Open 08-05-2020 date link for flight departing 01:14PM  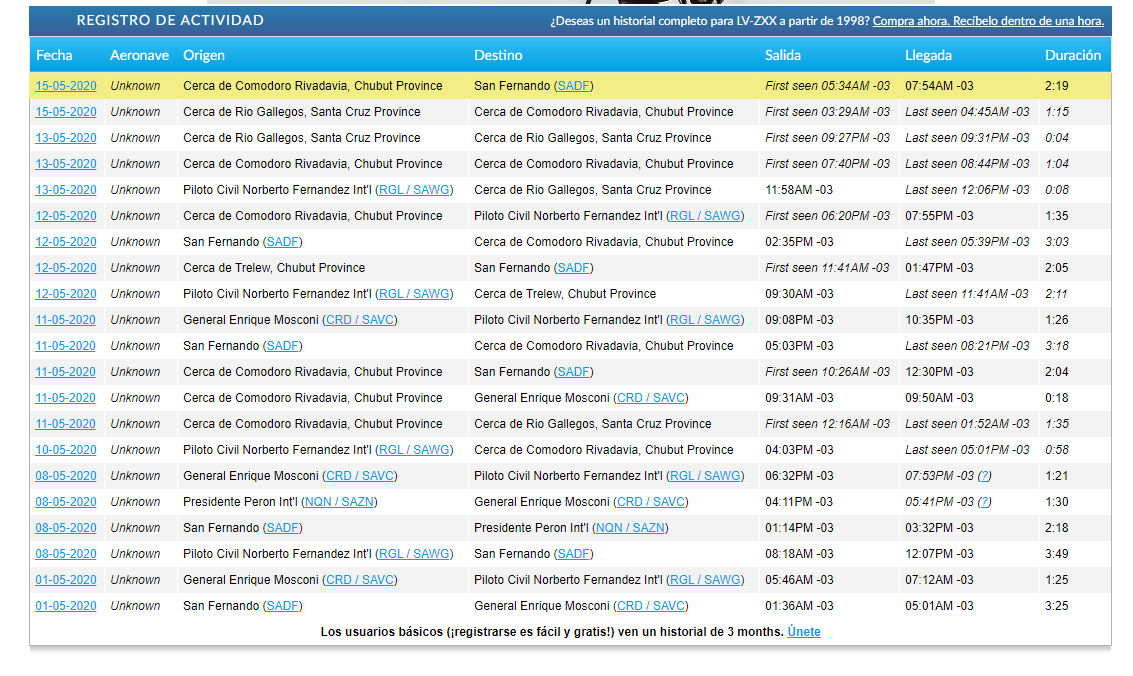[x=66, y=528]
